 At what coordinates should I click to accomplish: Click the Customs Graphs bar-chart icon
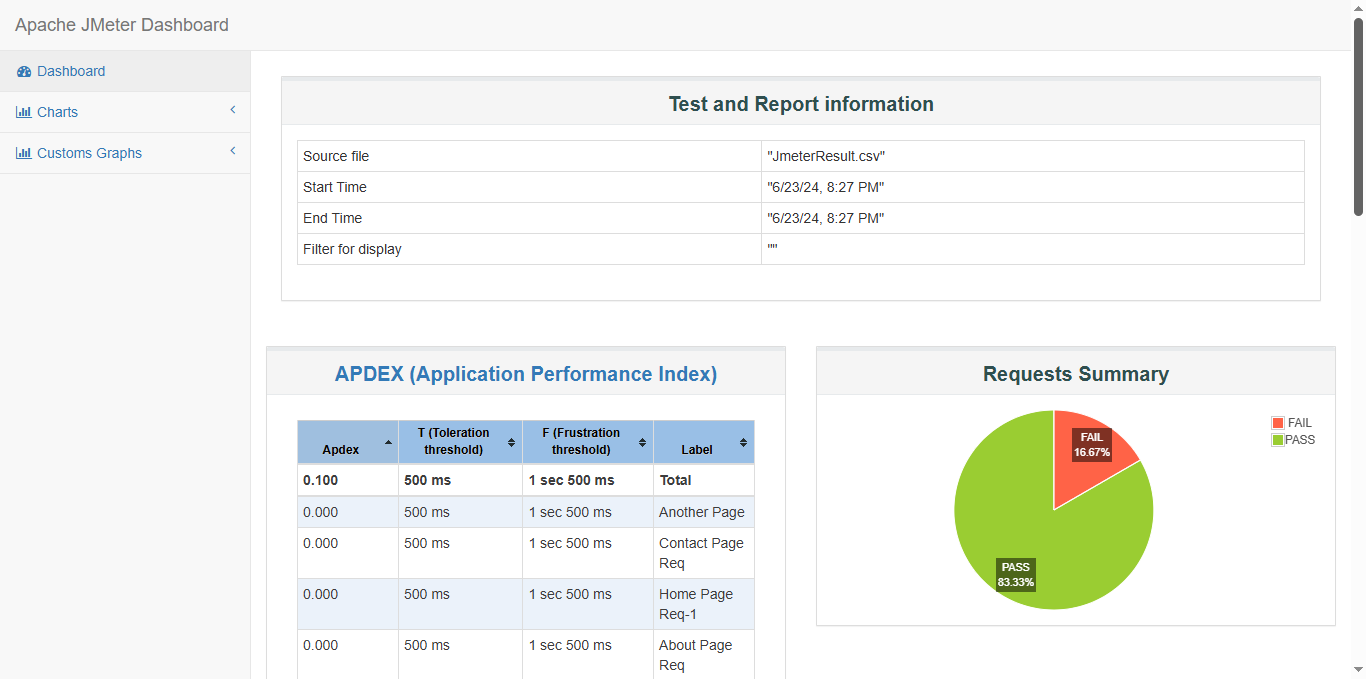[x=24, y=153]
